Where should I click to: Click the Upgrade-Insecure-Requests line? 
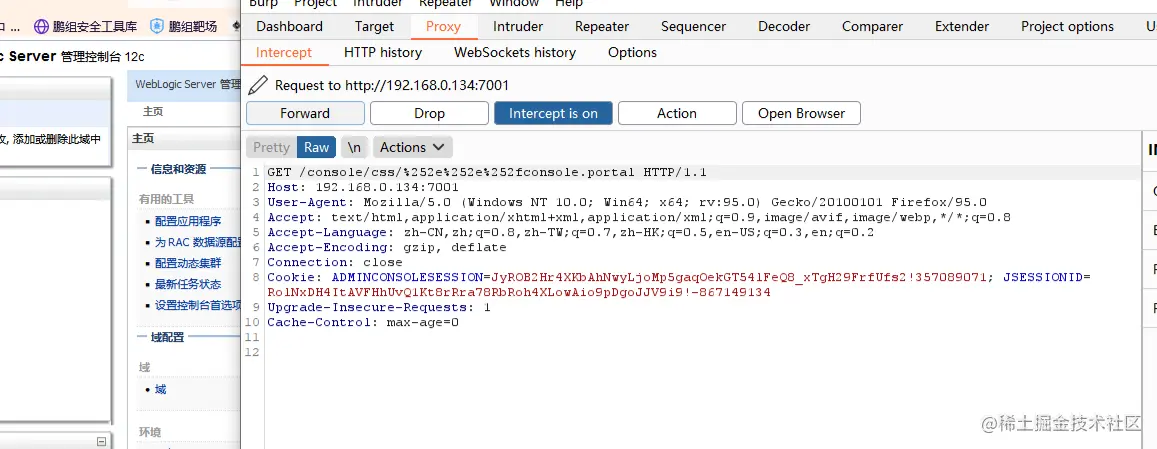[x=379, y=307]
